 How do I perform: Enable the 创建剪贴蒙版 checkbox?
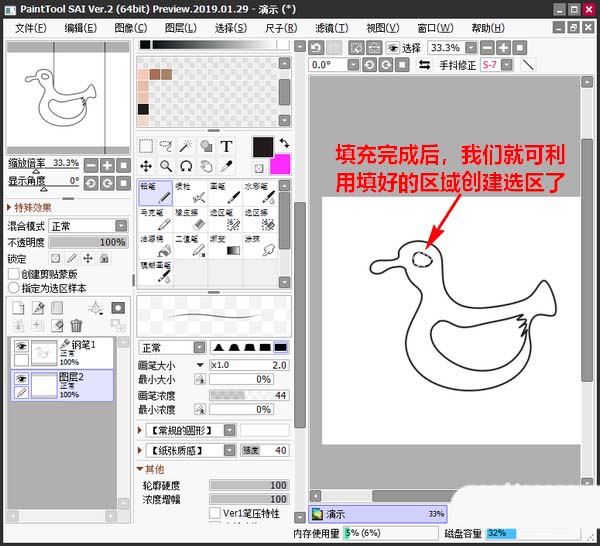point(13,274)
